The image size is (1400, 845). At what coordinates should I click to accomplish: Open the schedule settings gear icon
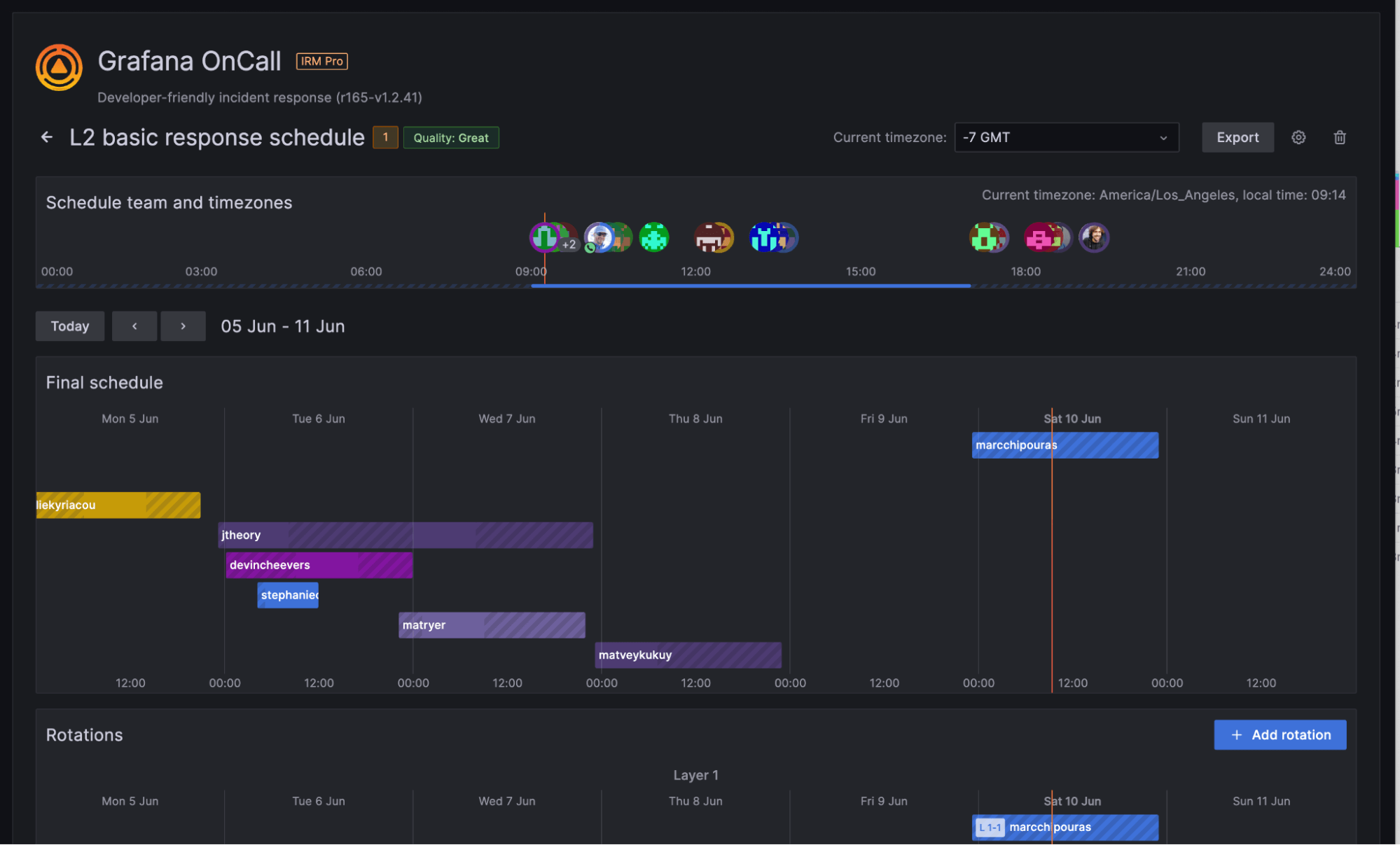[1298, 137]
